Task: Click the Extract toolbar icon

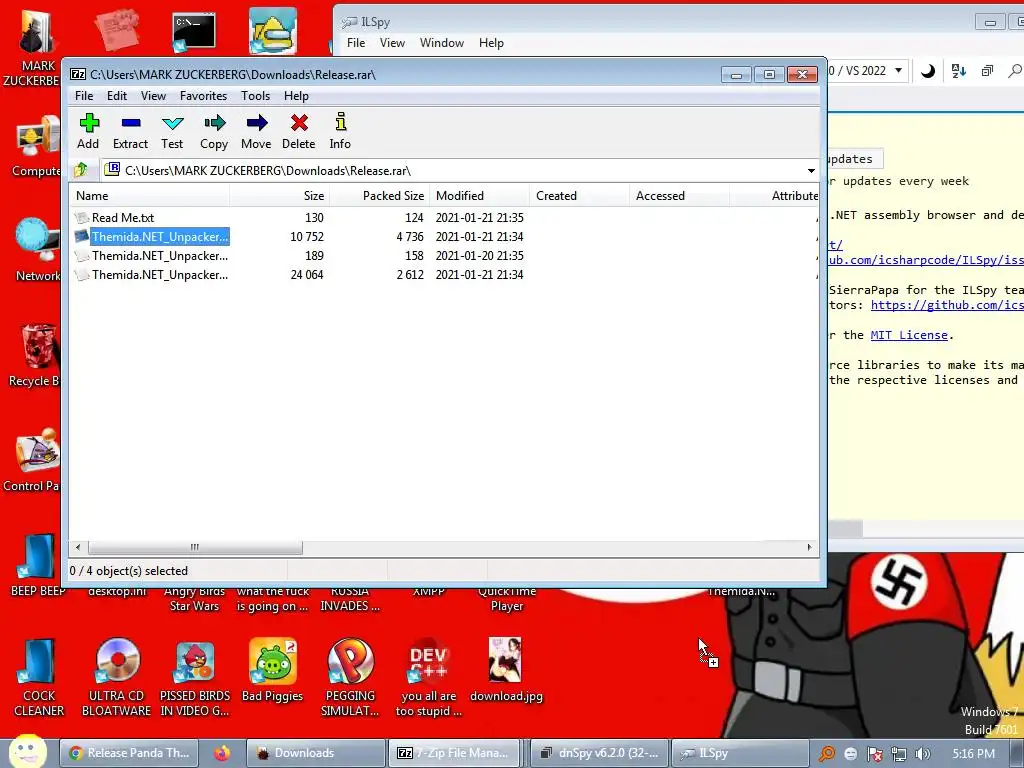Action: 131,131
